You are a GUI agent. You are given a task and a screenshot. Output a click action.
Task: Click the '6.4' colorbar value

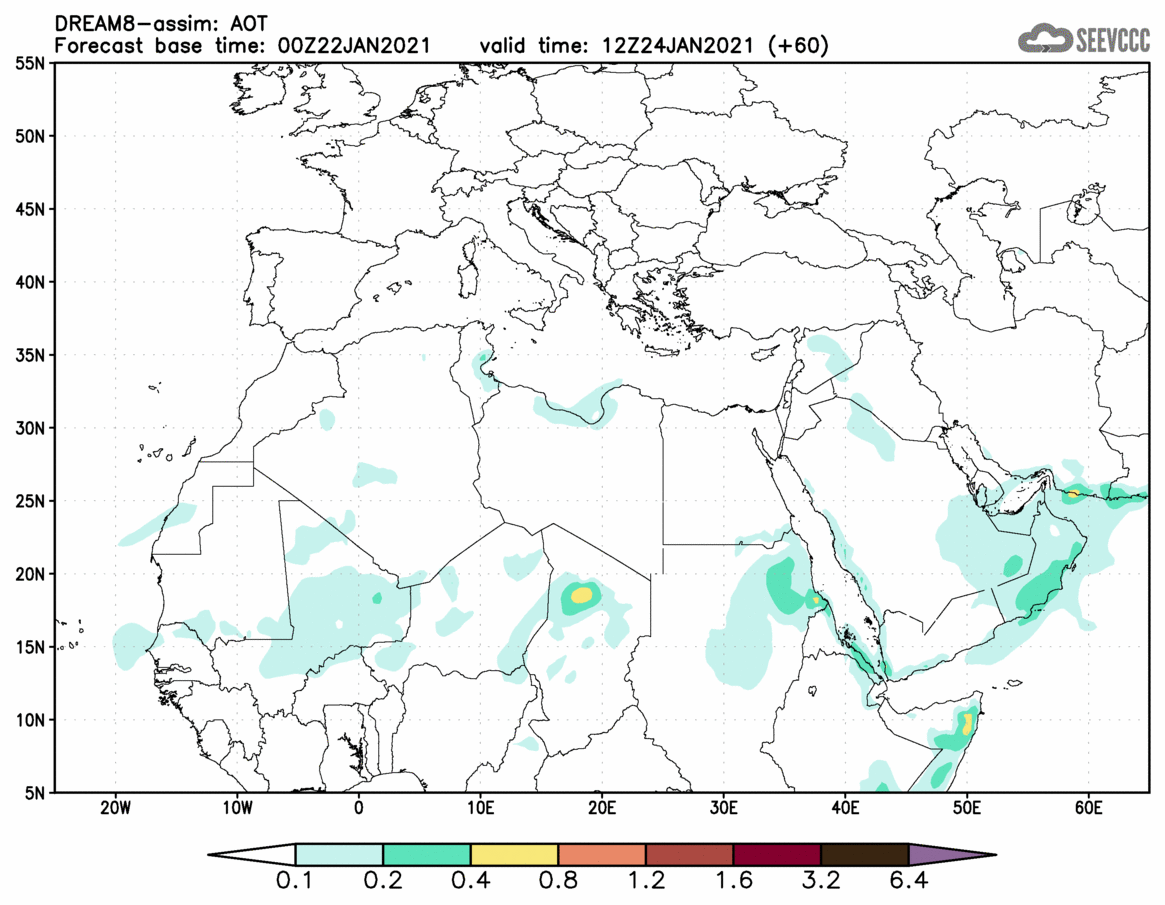pyautogui.click(x=909, y=881)
